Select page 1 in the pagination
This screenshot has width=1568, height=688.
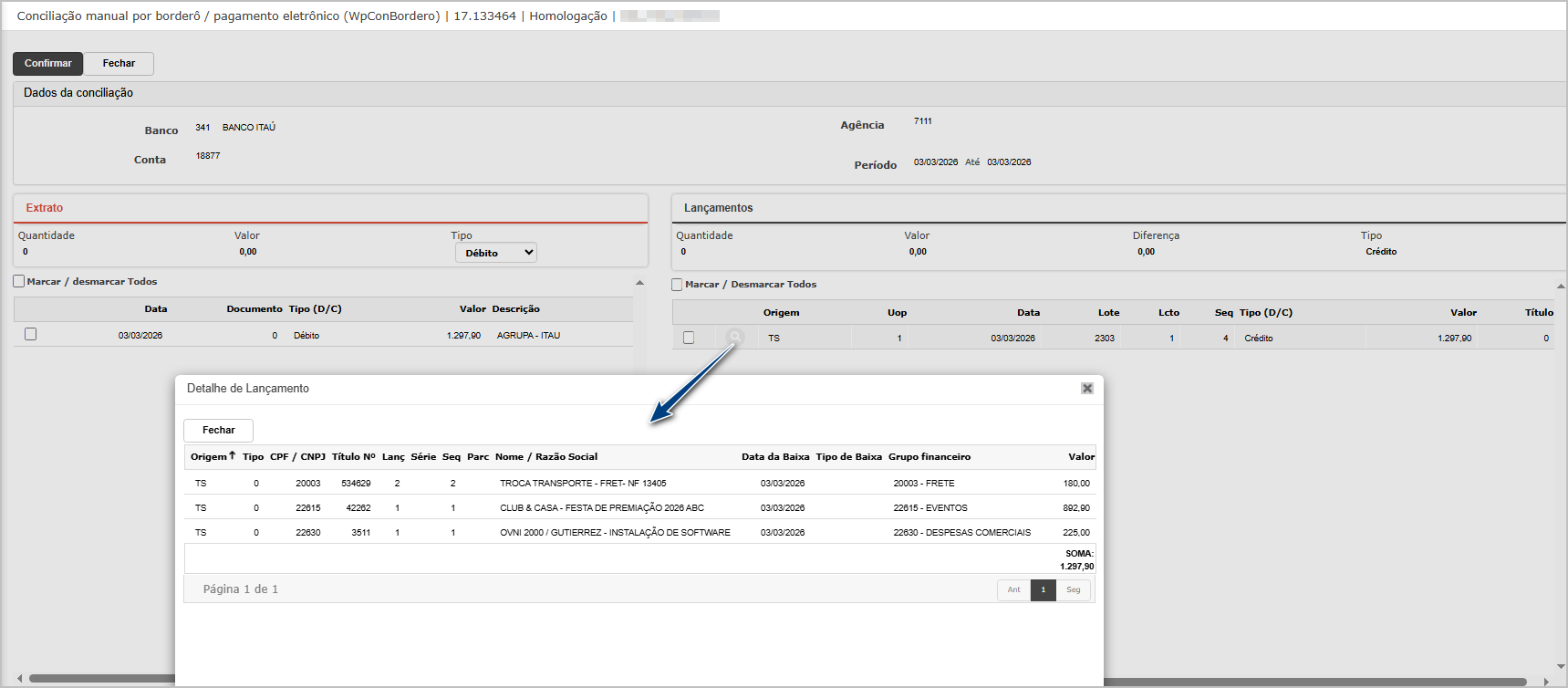1043,590
